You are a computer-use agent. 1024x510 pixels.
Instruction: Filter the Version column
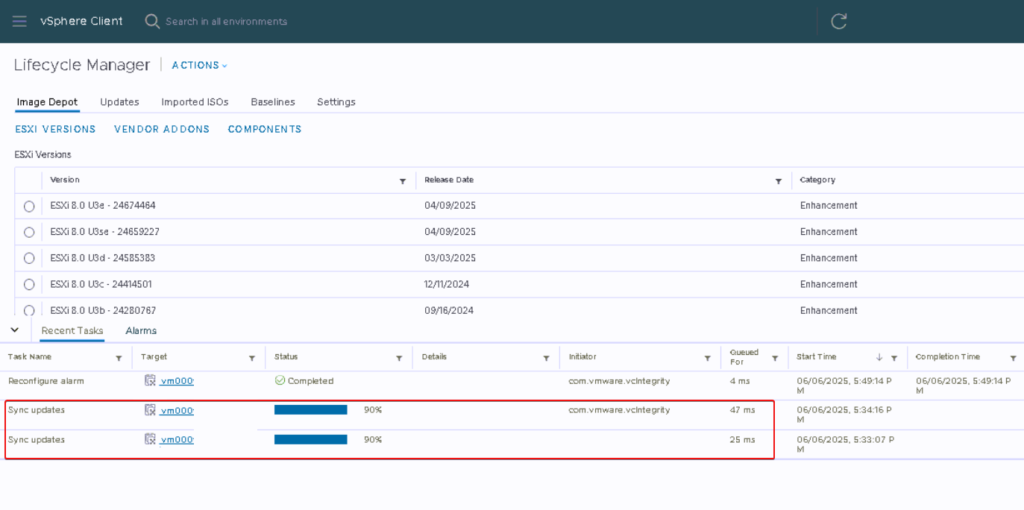pos(403,181)
